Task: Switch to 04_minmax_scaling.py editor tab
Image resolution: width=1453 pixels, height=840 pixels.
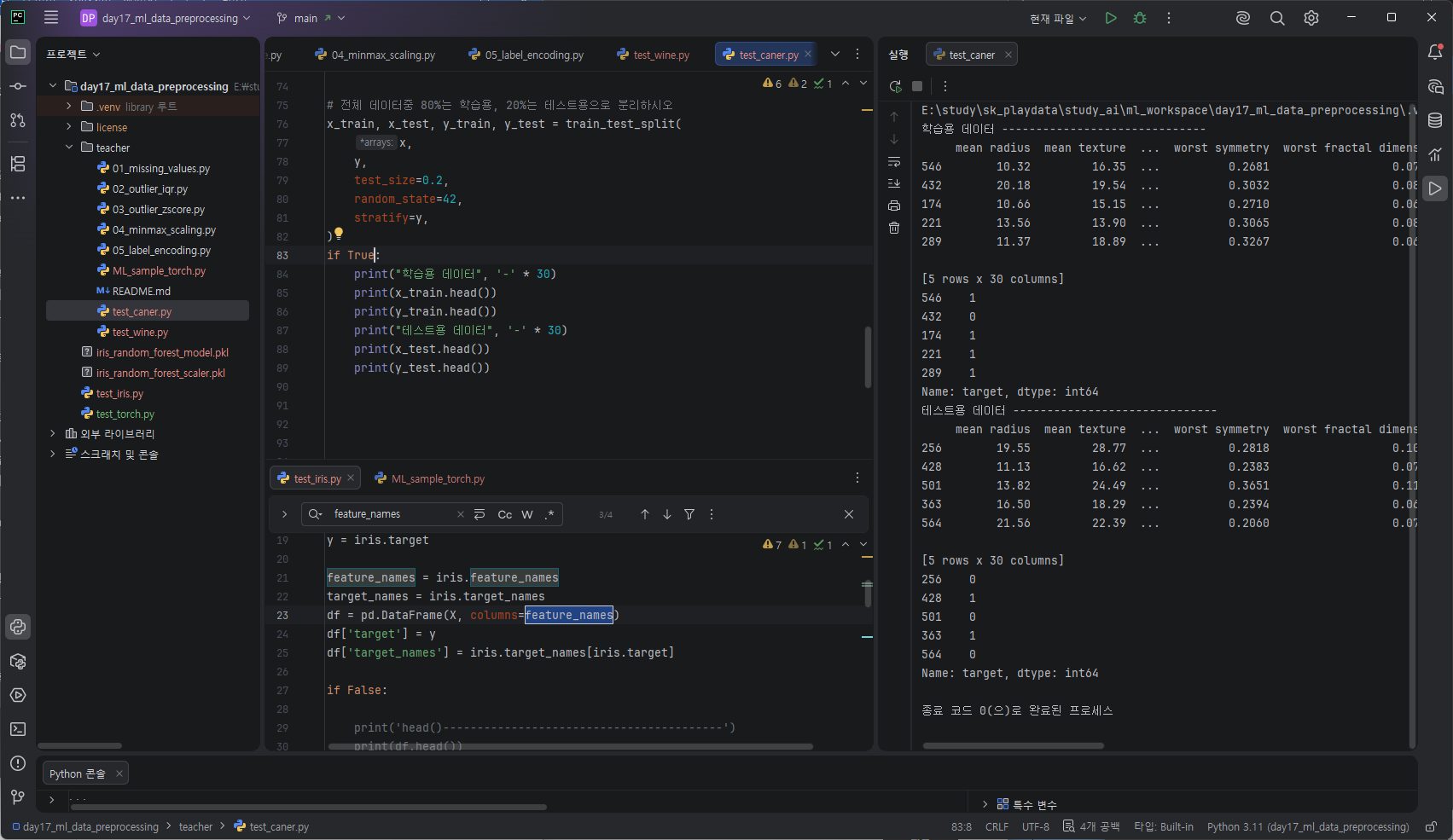Action: (375, 55)
